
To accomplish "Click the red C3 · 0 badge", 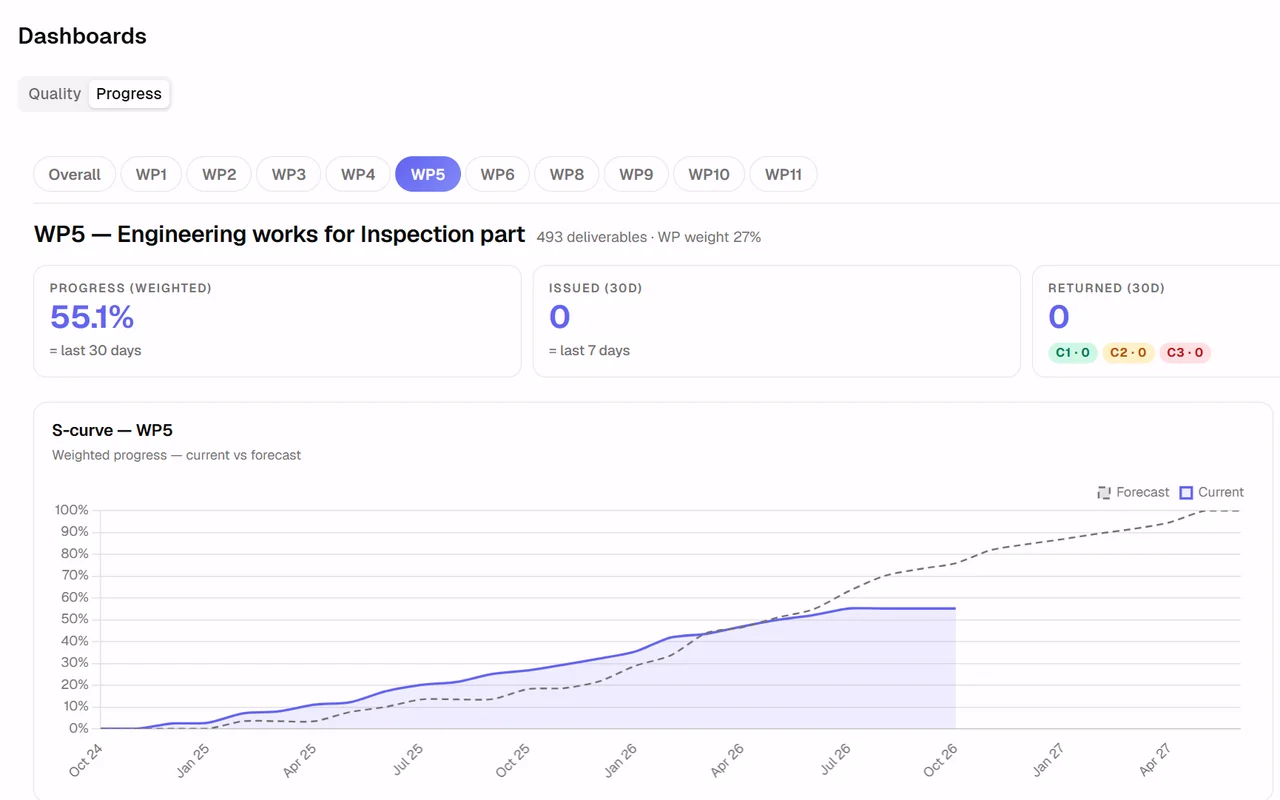I will tap(1185, 352).
